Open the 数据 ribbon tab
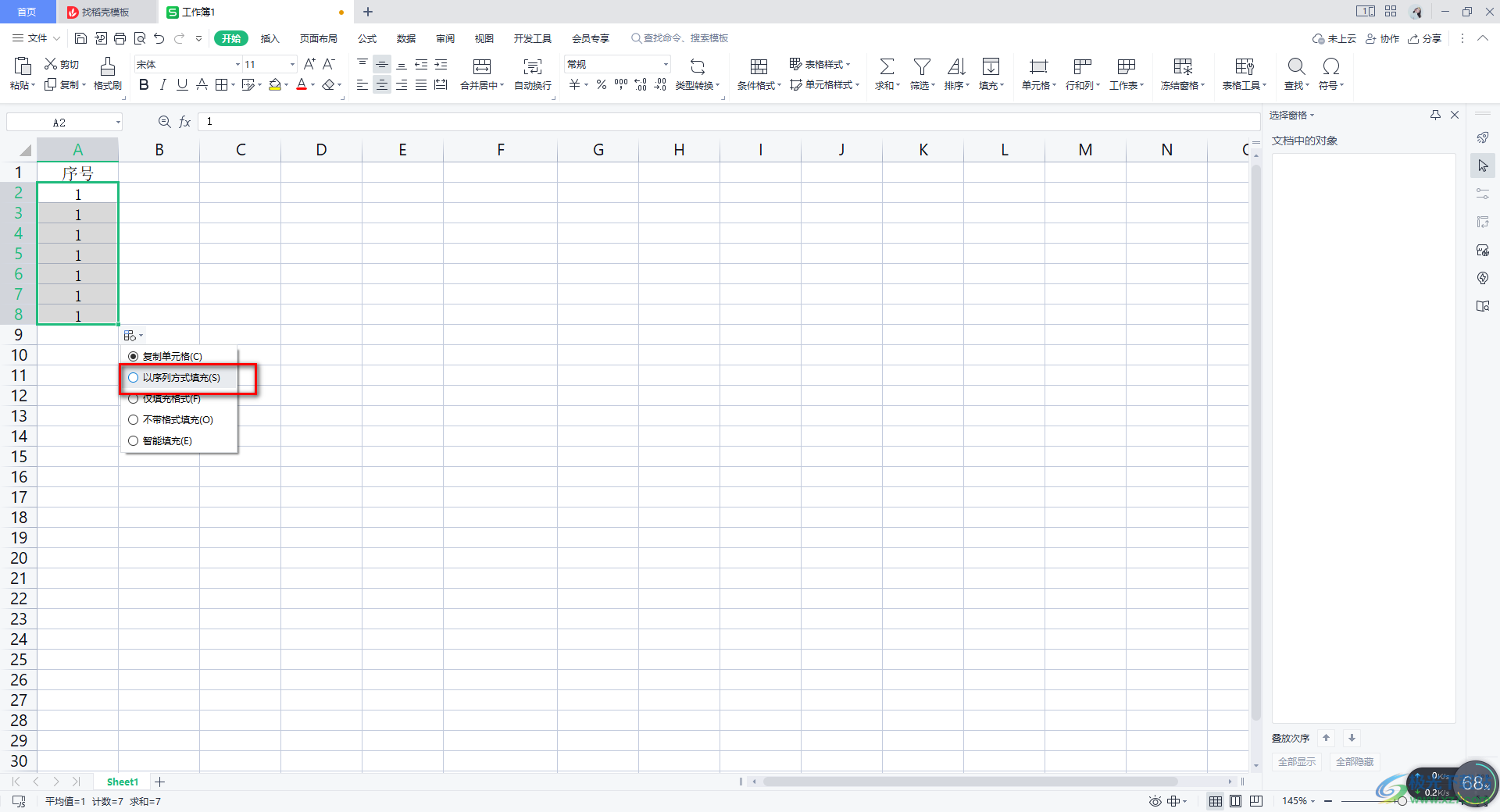 click(x=406, y=38)
